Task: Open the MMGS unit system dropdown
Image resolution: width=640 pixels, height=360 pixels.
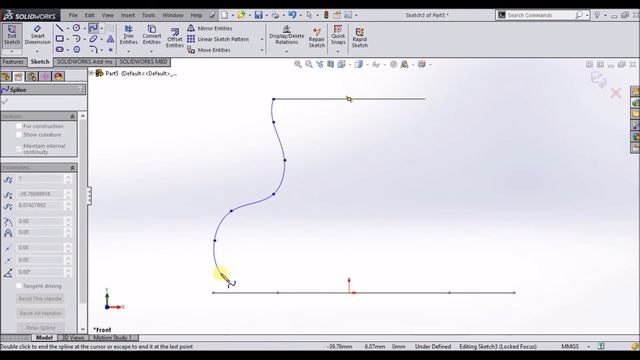Action: tap(589, 347)
